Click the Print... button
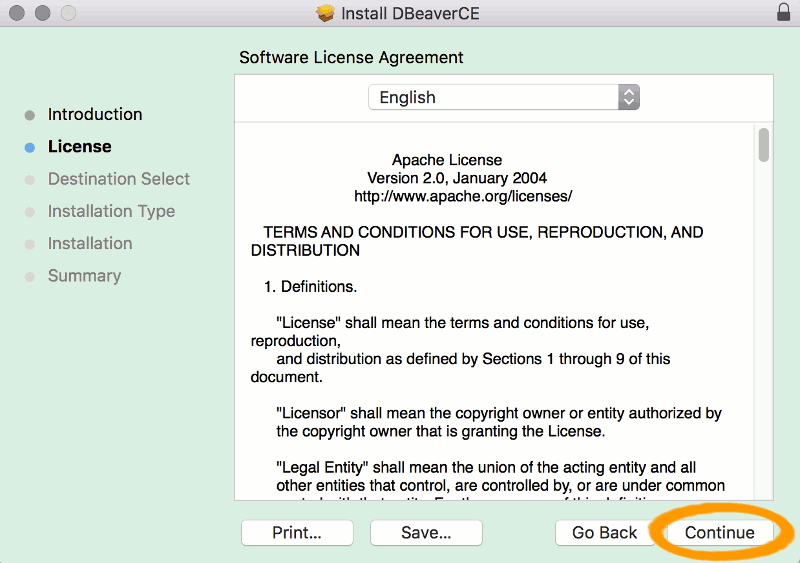Viewport: 800px width, 563px height. [x=297, y=532]
